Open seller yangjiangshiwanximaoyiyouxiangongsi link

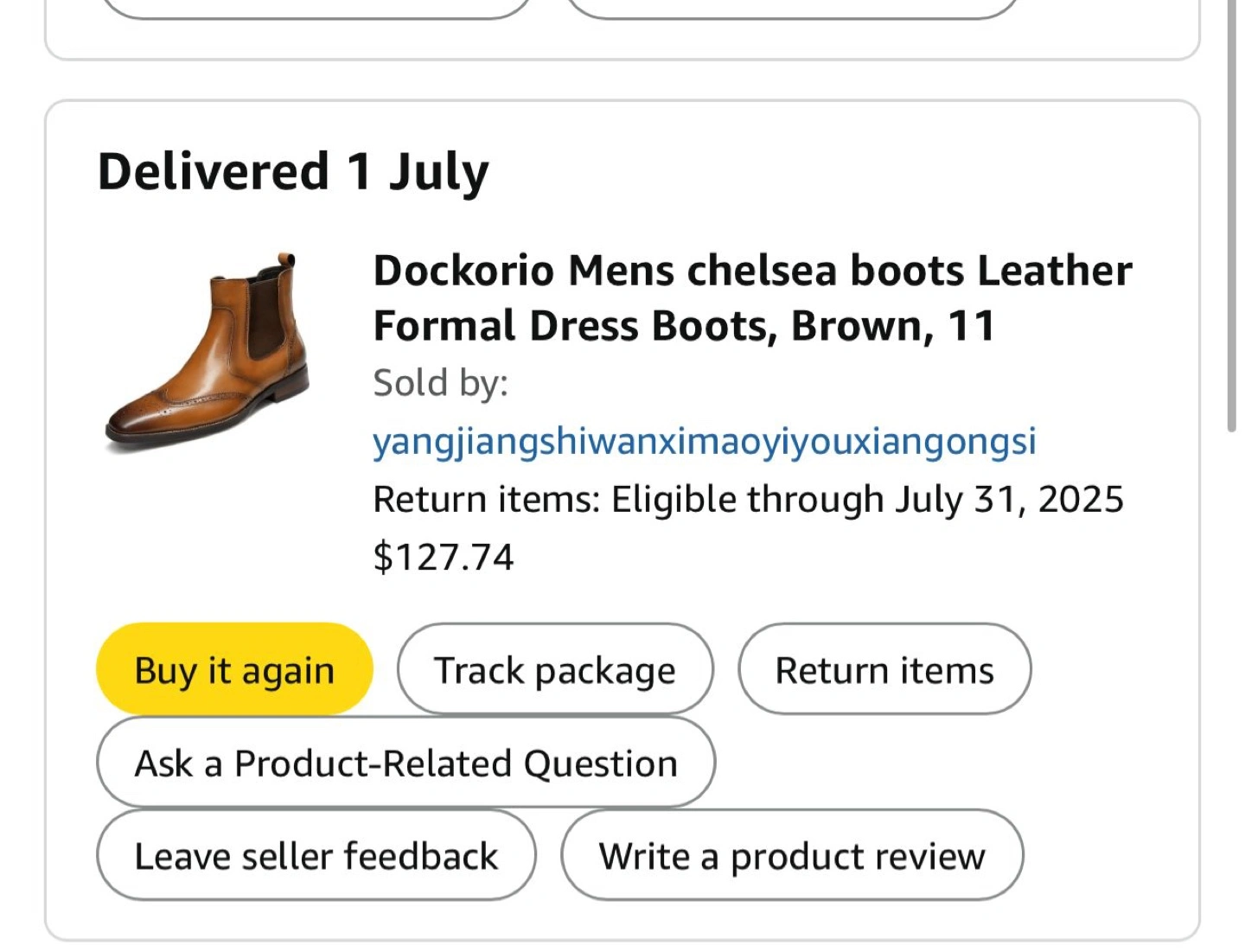click(705, 441)
